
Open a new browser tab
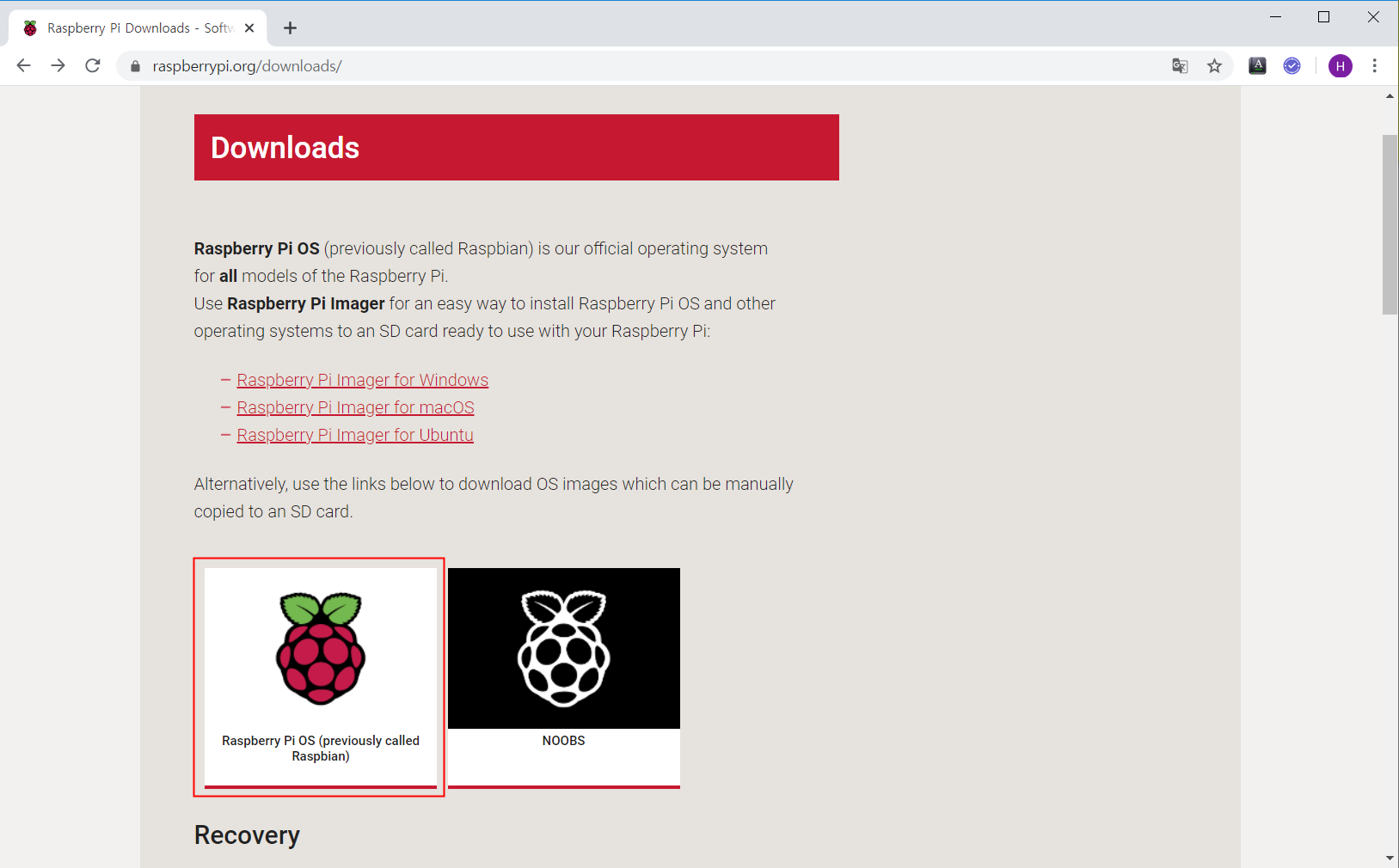point(290,28)
